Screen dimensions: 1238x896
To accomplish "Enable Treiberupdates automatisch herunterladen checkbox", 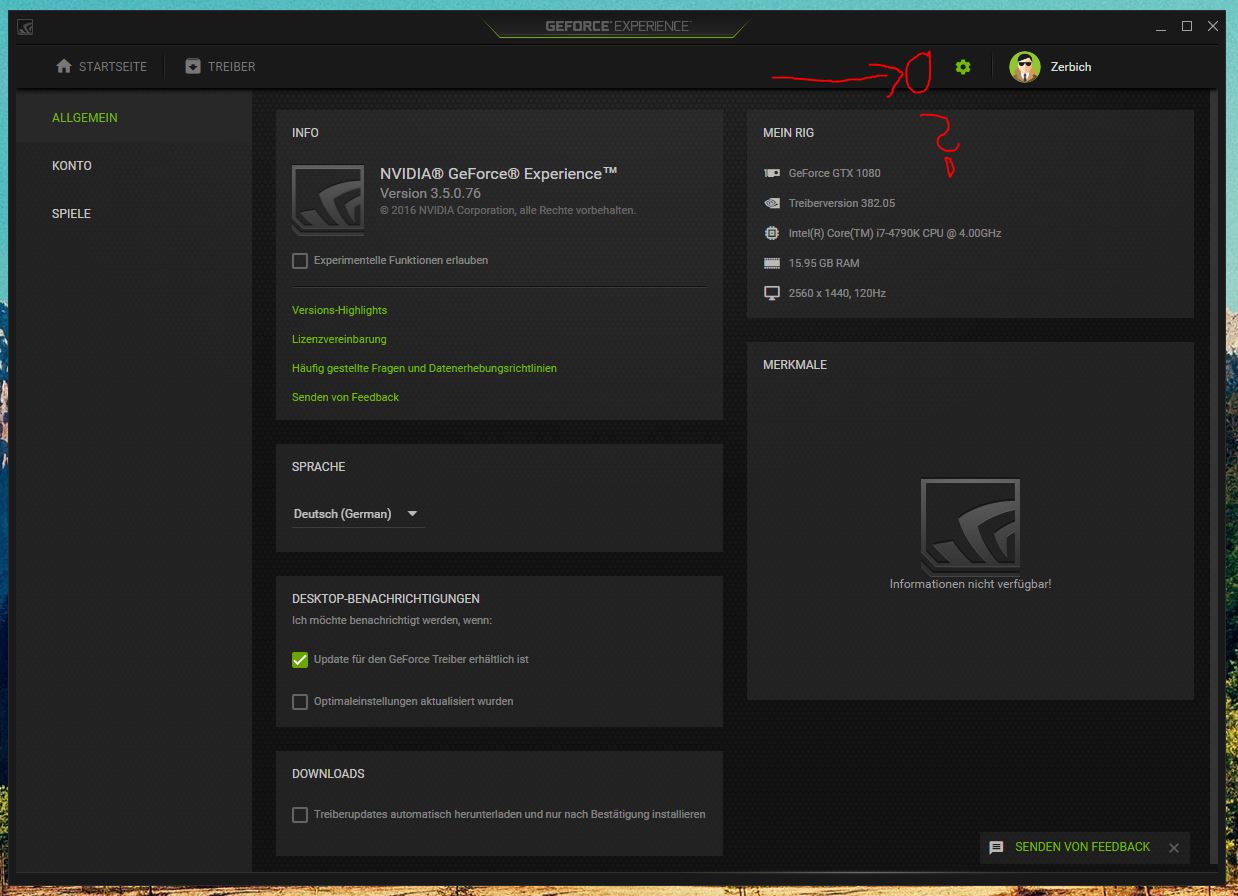I will [x=300, y=815].
